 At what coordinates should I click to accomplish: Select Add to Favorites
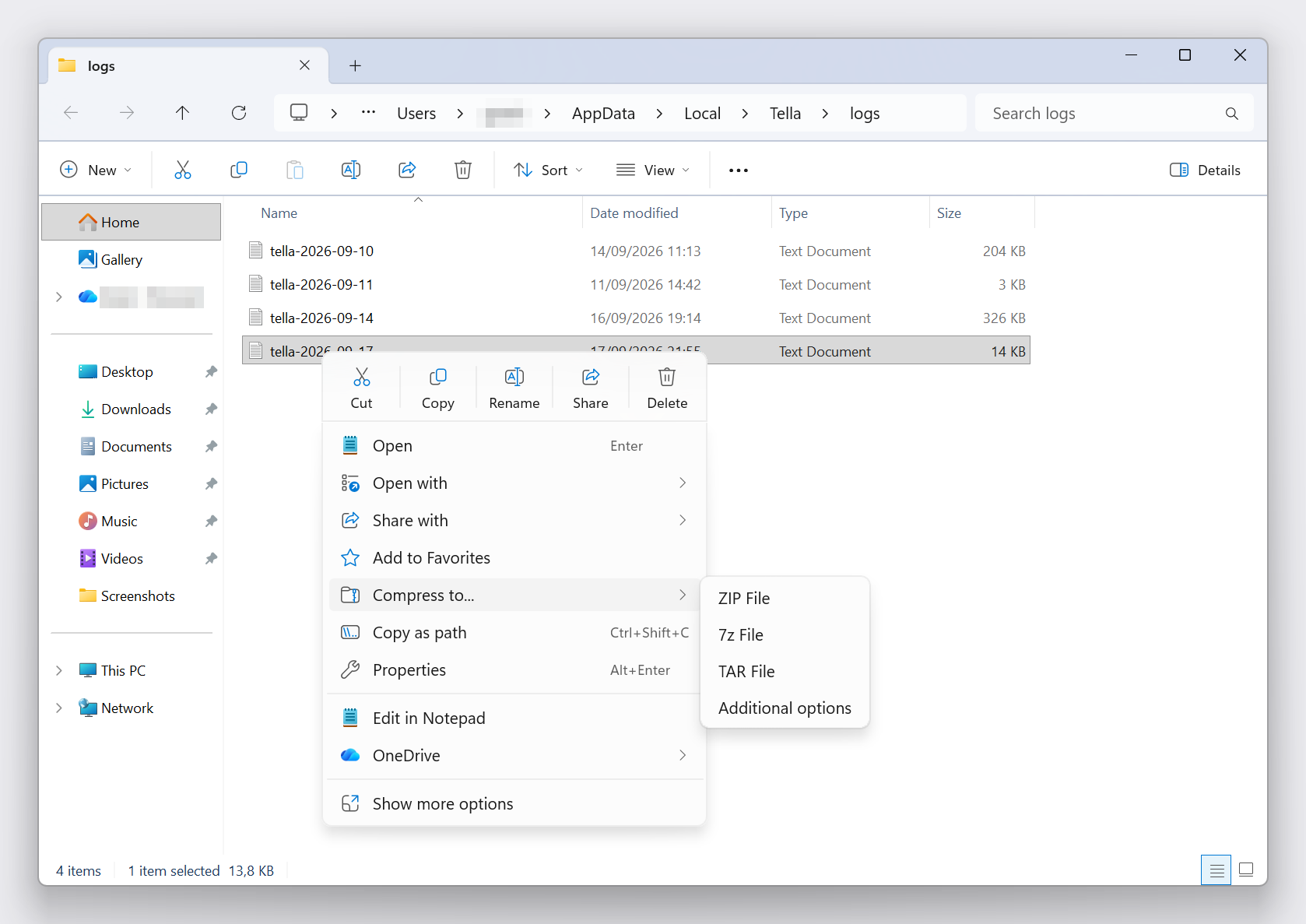click(514, 558)
